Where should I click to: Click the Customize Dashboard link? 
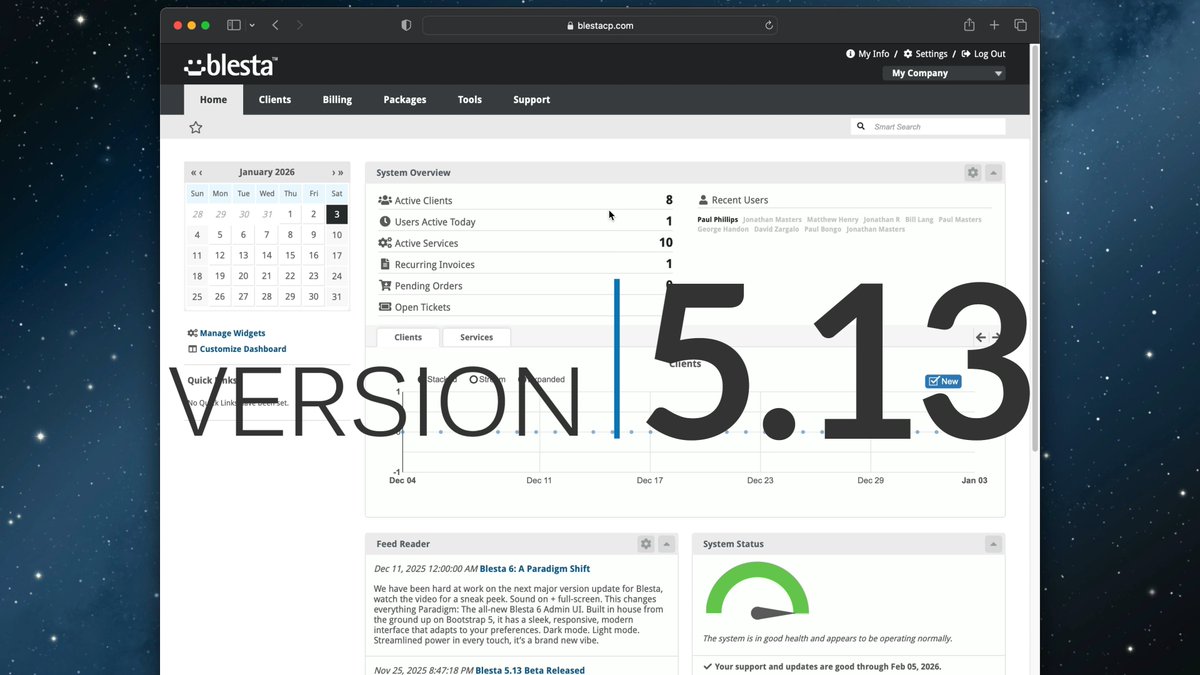(x=243, y=349)
